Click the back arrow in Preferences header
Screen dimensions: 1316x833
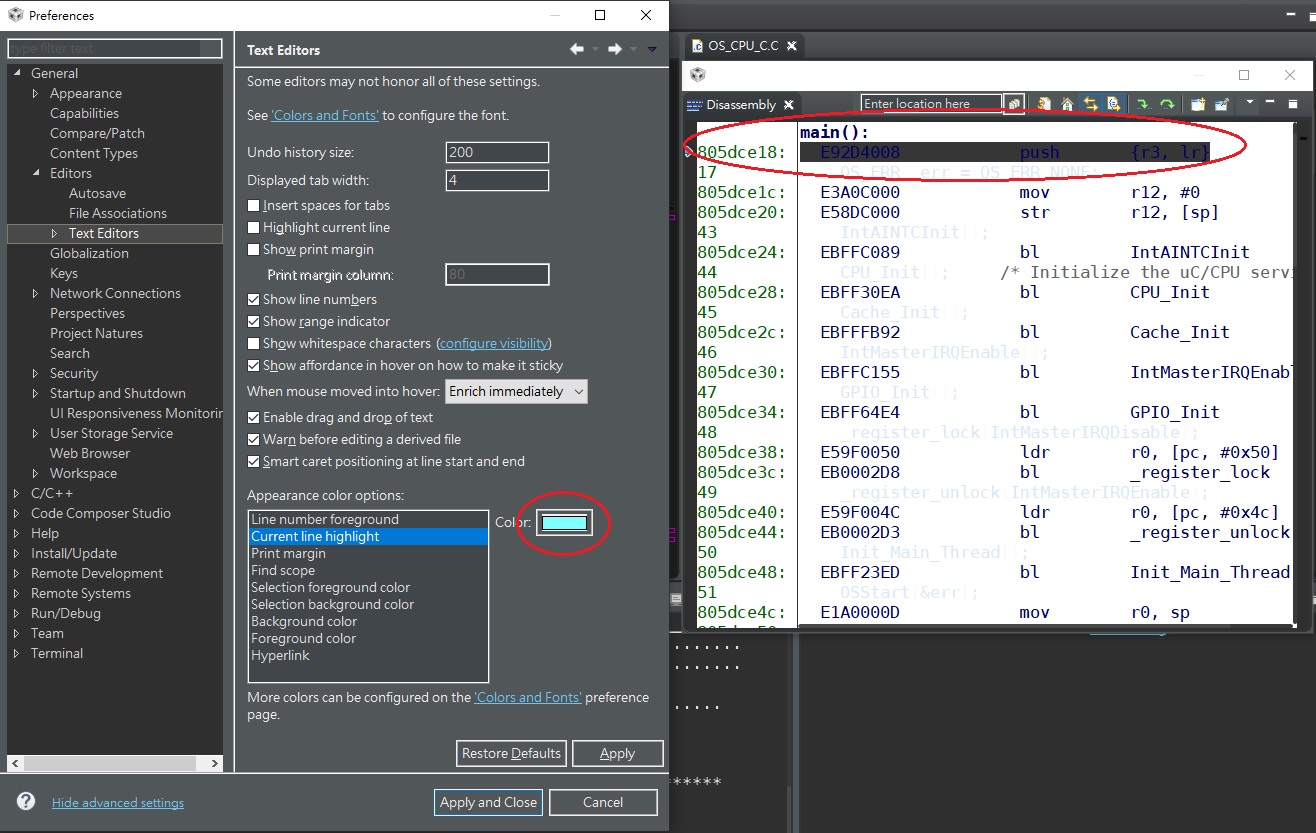click(577, 49)
